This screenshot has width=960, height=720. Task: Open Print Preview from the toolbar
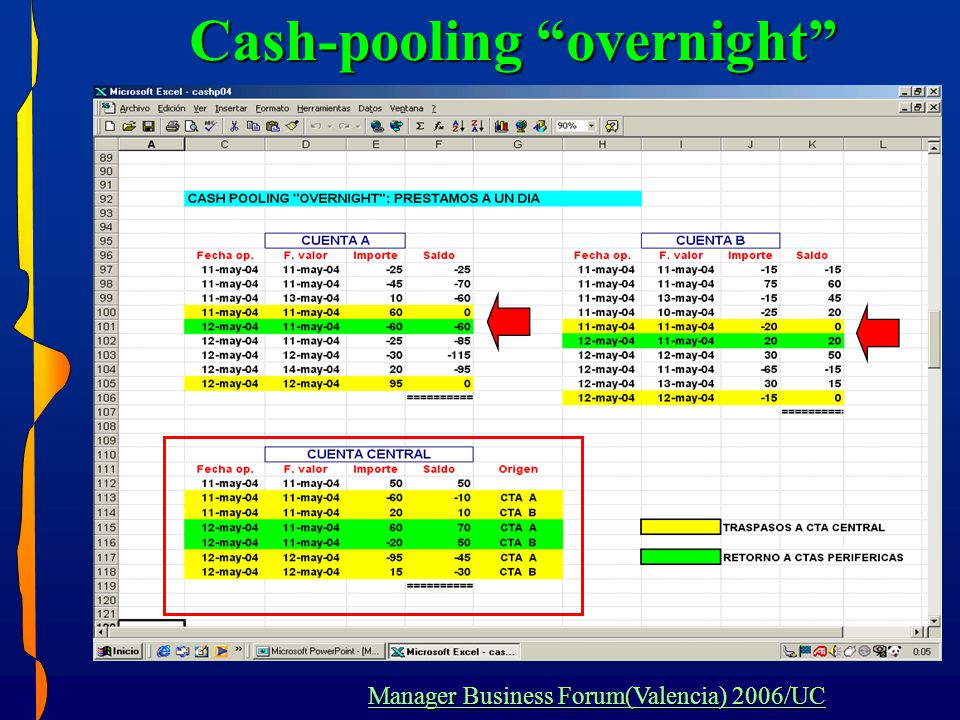pyautogui.click(x=192, y=126)
